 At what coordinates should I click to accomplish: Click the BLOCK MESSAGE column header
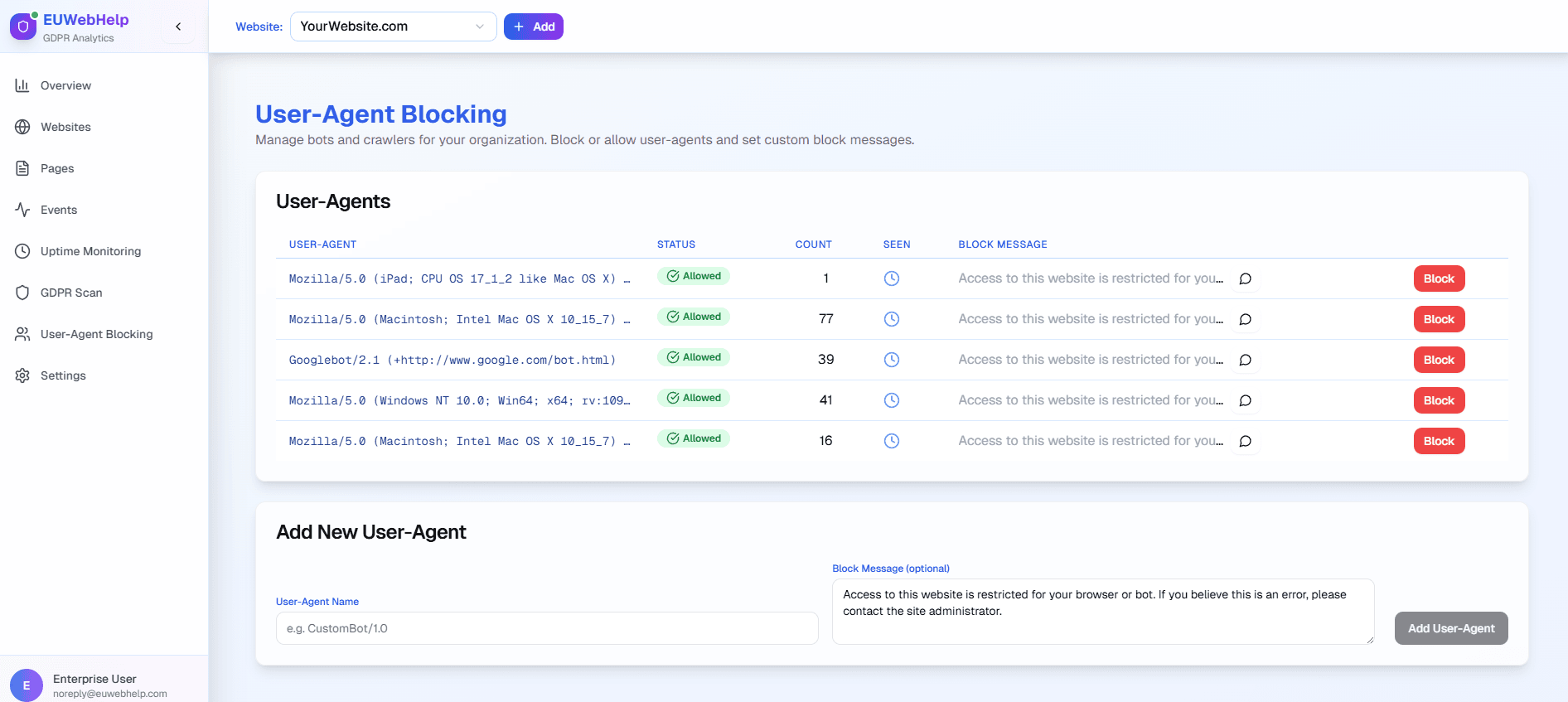(1003, 244)
